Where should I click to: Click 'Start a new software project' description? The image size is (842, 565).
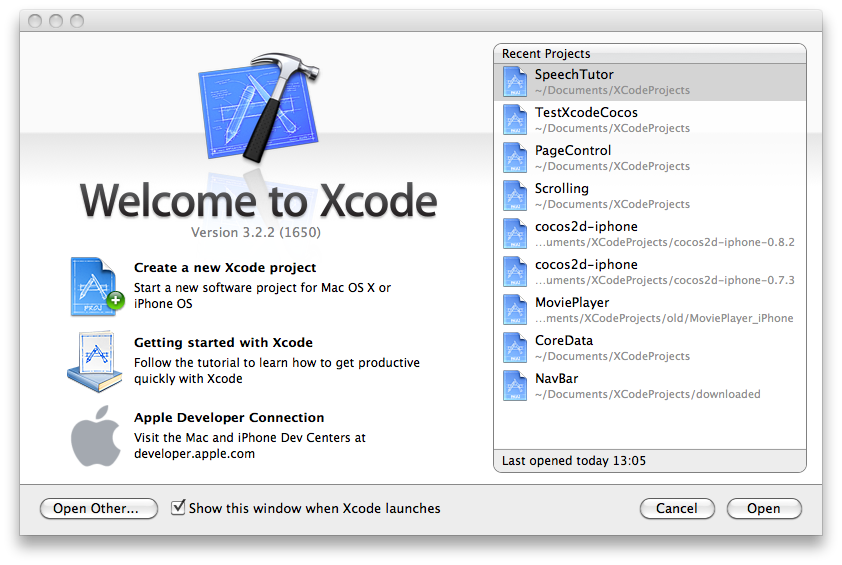(263, 295)
